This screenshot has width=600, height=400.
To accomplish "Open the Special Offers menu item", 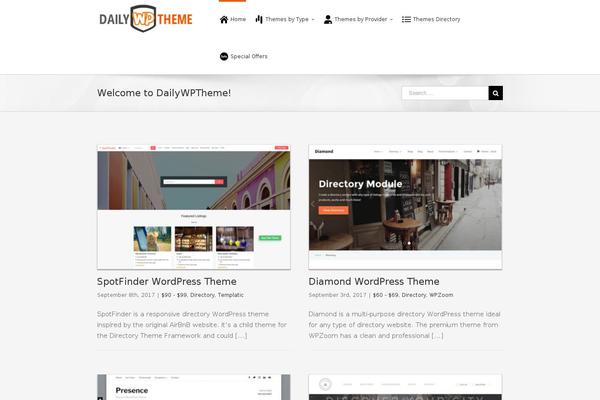I will (243, 56).
